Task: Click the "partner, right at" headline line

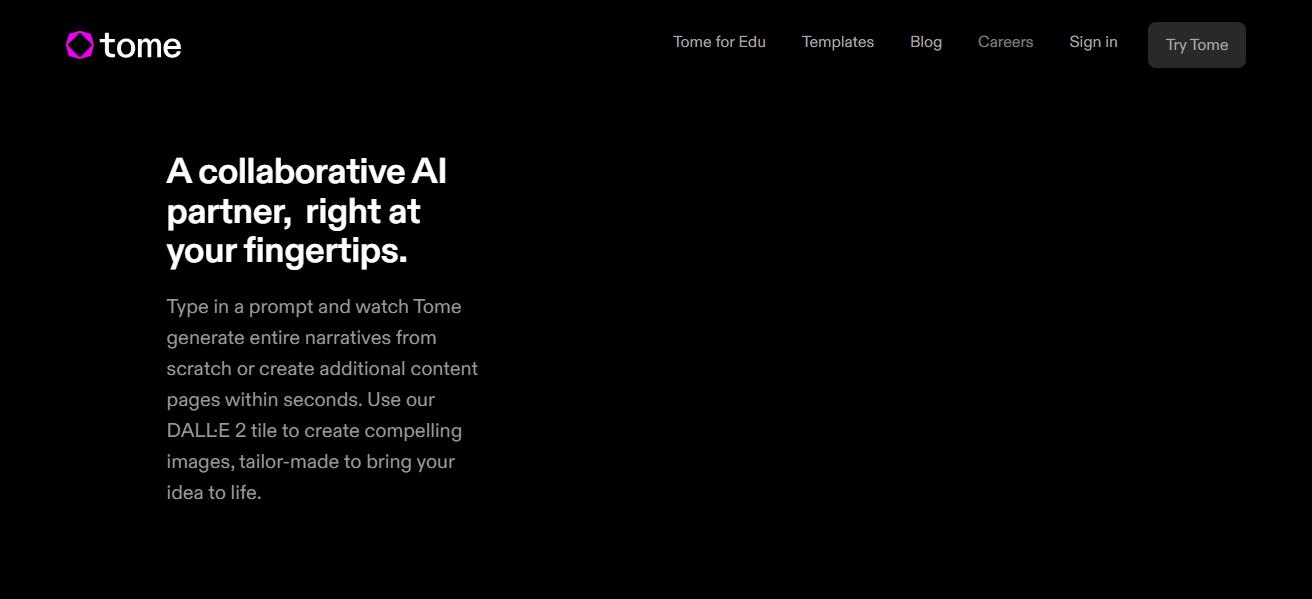Action: coord(293,212)
